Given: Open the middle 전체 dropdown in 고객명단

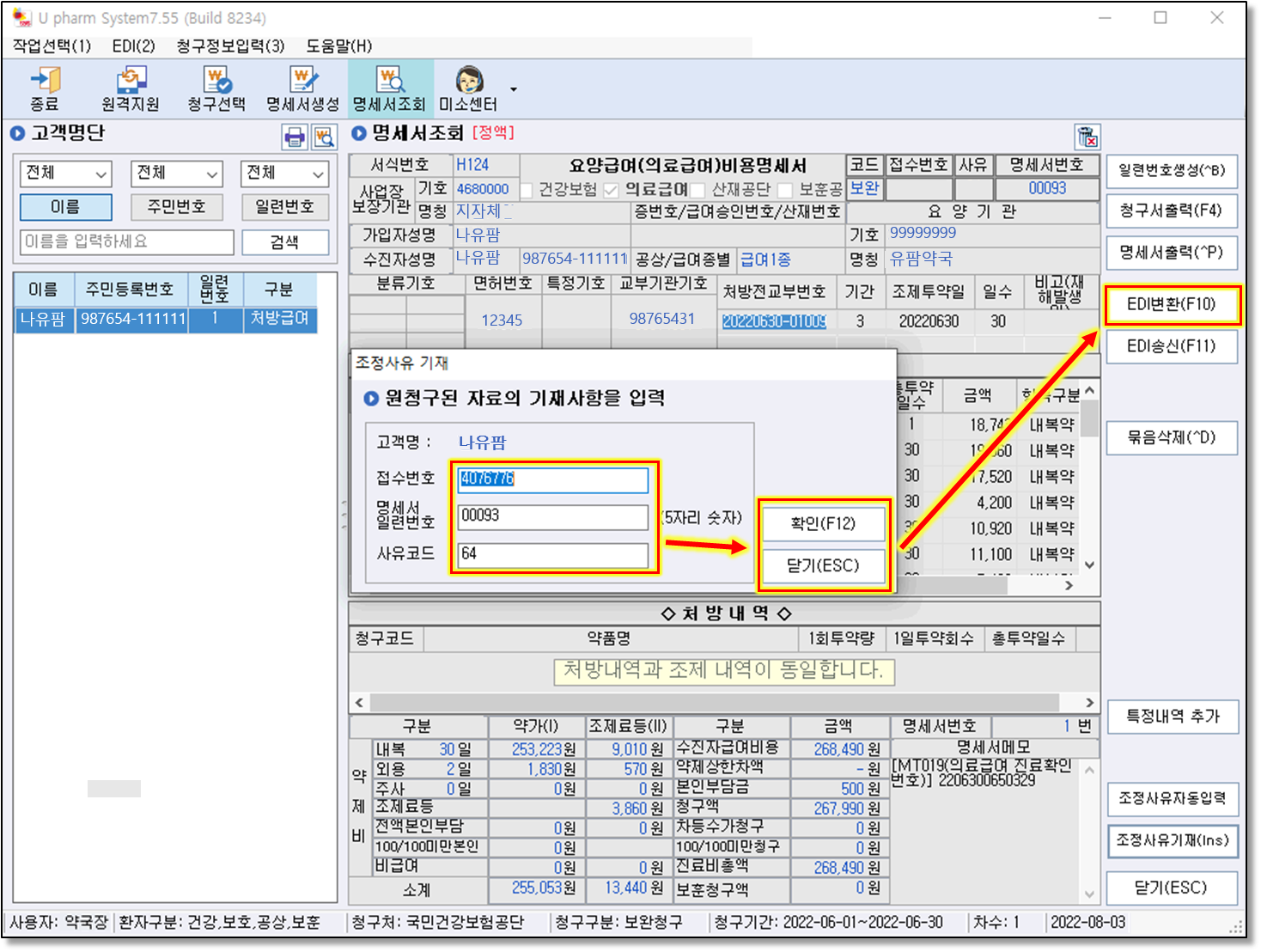Looking at the screenshot, I should pos(177,174).
